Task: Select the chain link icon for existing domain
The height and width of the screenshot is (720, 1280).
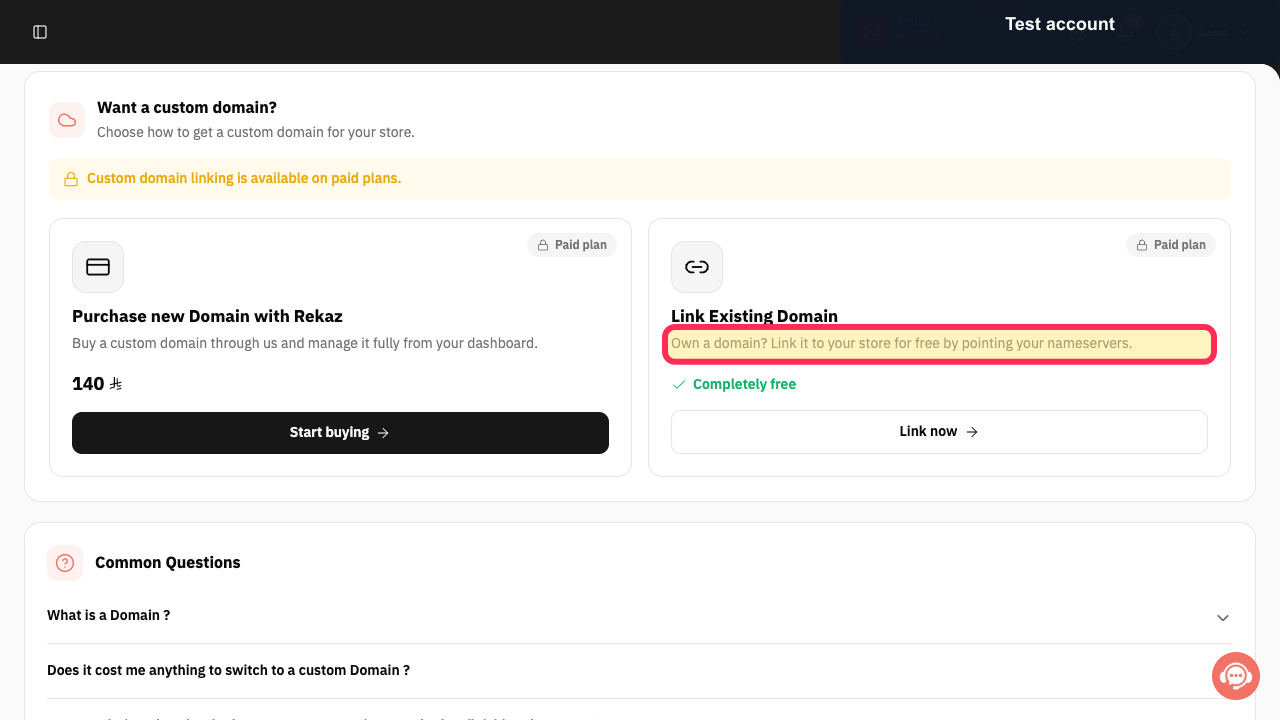Action: (x=697, y=267)
